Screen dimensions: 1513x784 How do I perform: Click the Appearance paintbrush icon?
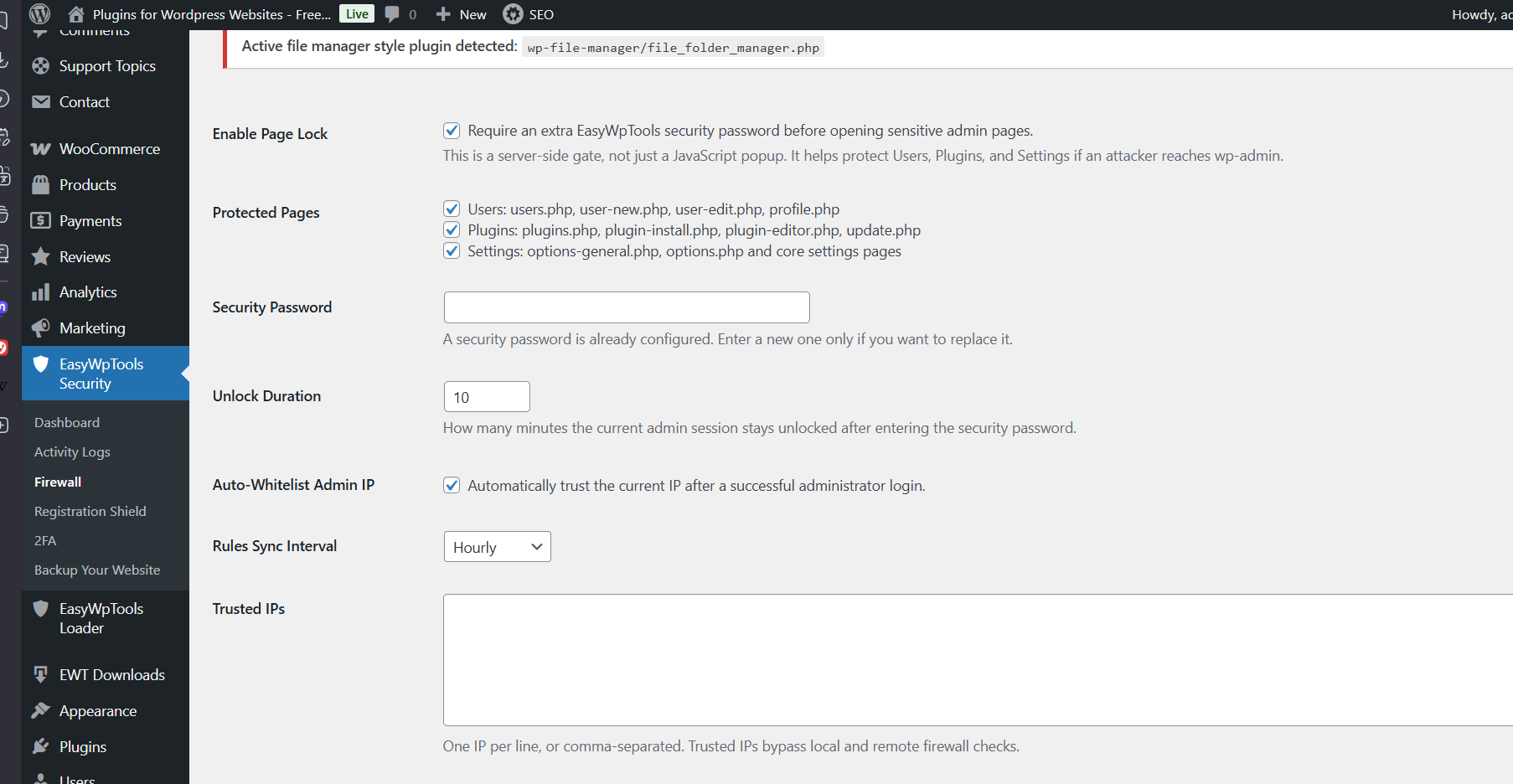point(40,711)
